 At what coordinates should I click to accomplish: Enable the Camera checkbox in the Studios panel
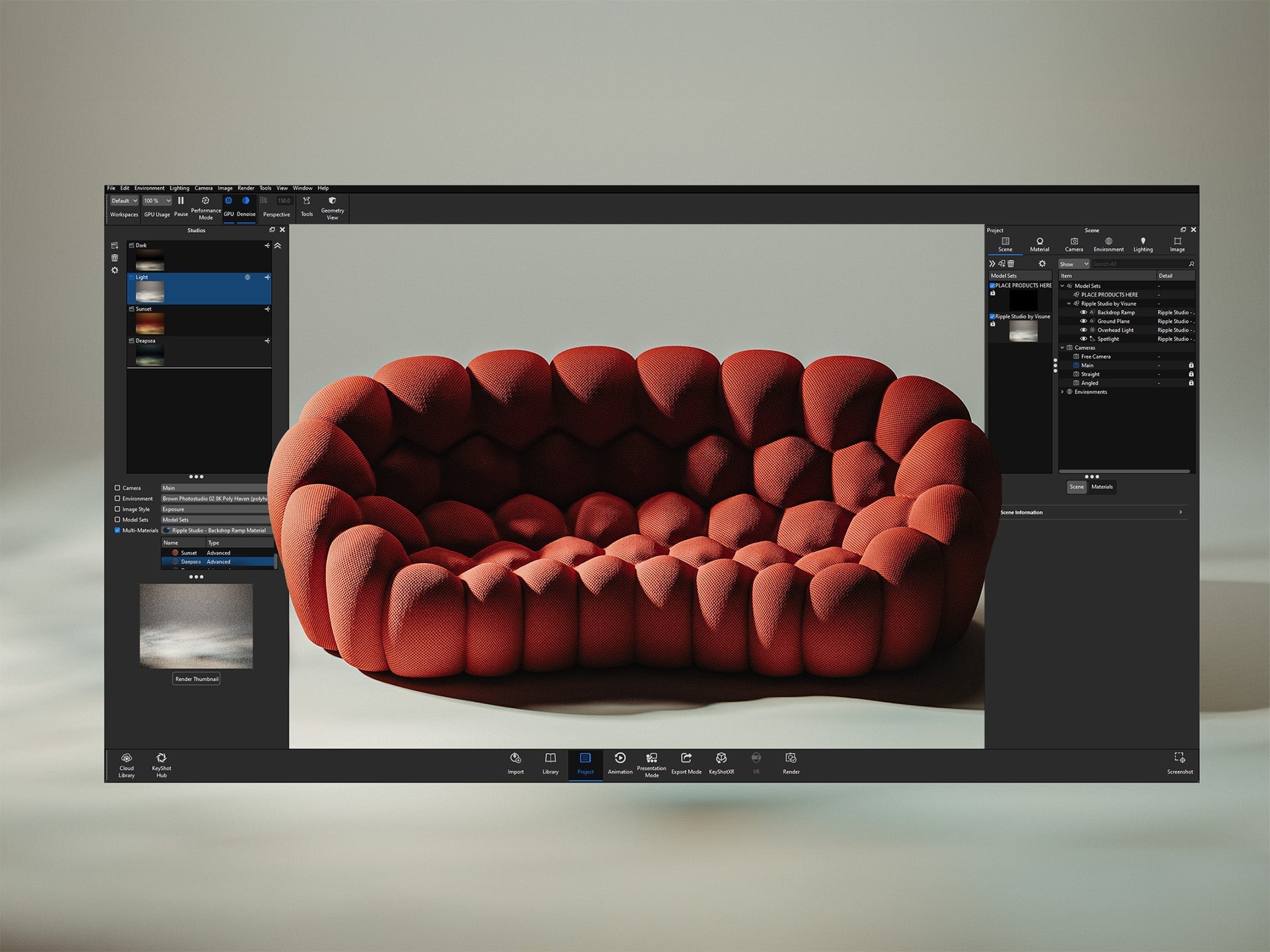pyautogui.click(x=118, y=488)
